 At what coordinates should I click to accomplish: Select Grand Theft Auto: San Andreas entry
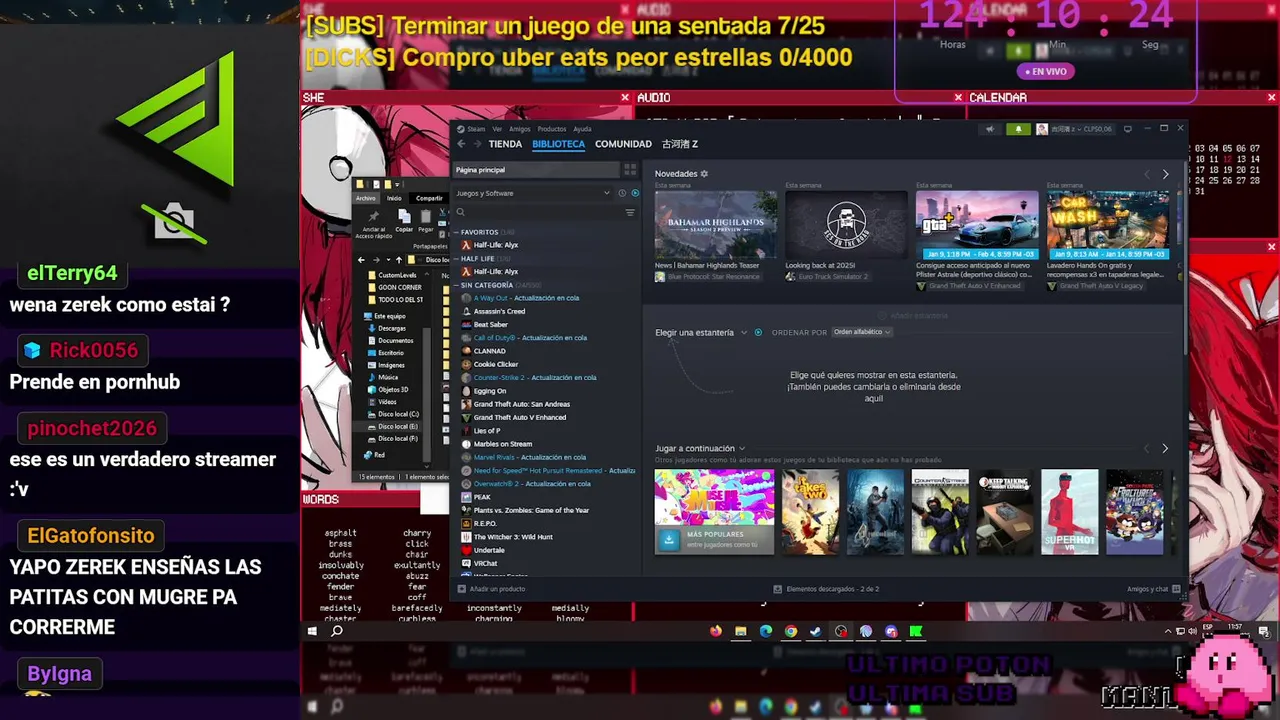514,404
